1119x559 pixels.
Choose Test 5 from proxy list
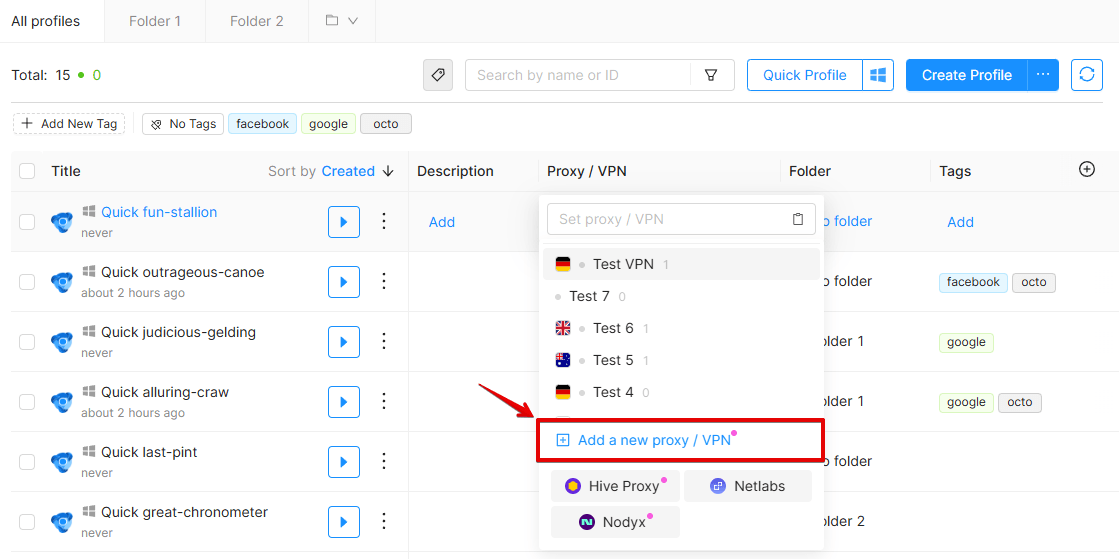[681, 361]
